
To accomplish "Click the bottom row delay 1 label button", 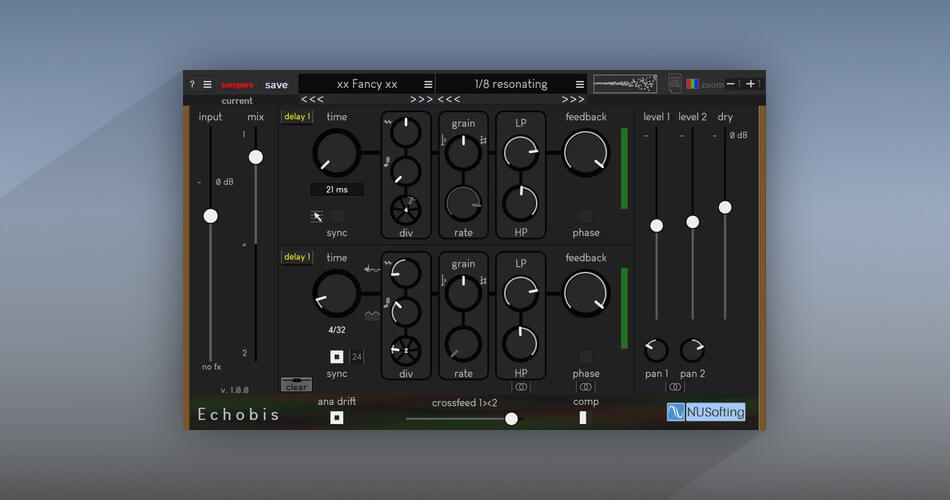I will pos(297,257).
